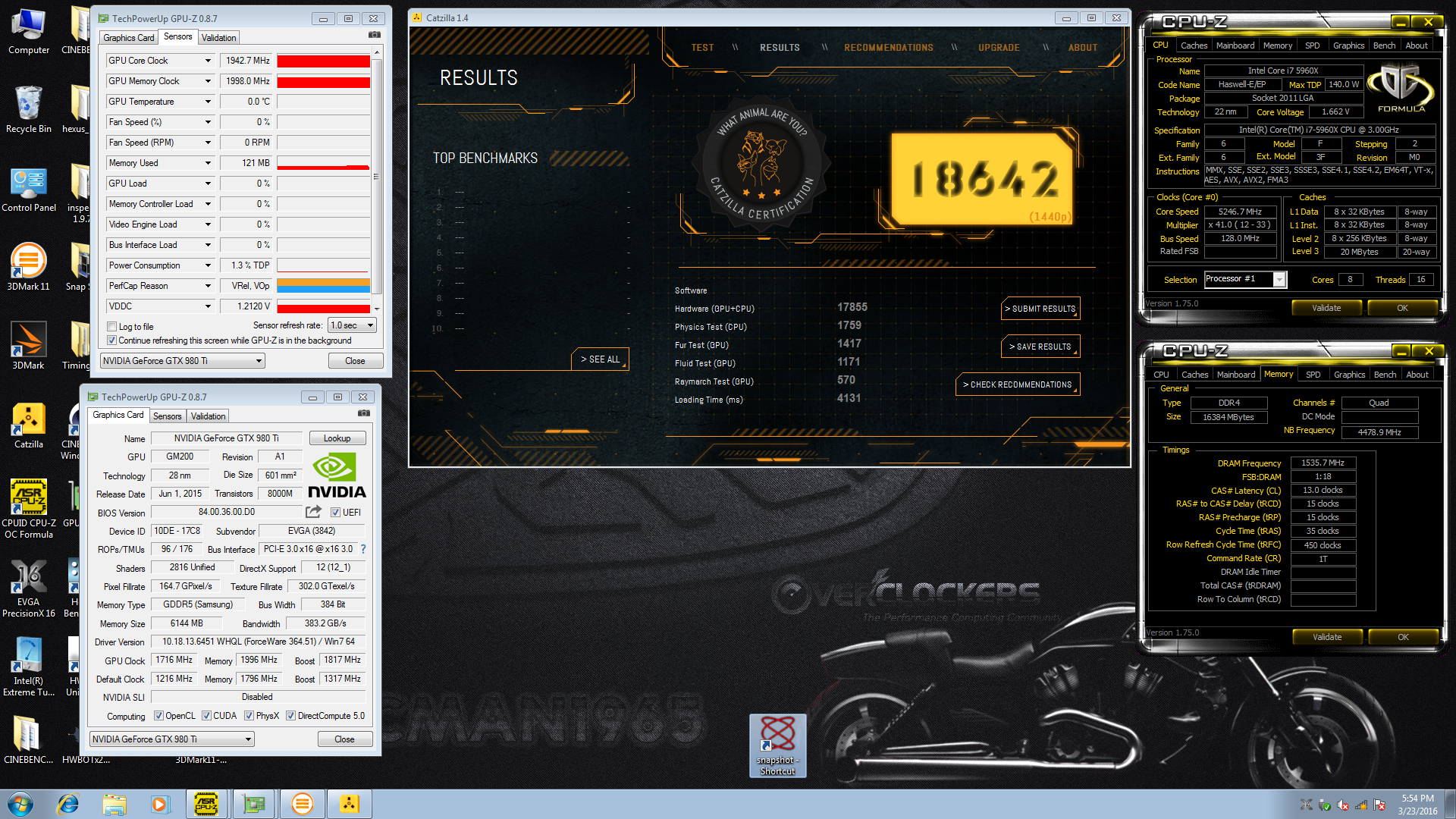Launch Catzilla desktop shortcut
Screen dimensions: 1456x819
(29, 425)
